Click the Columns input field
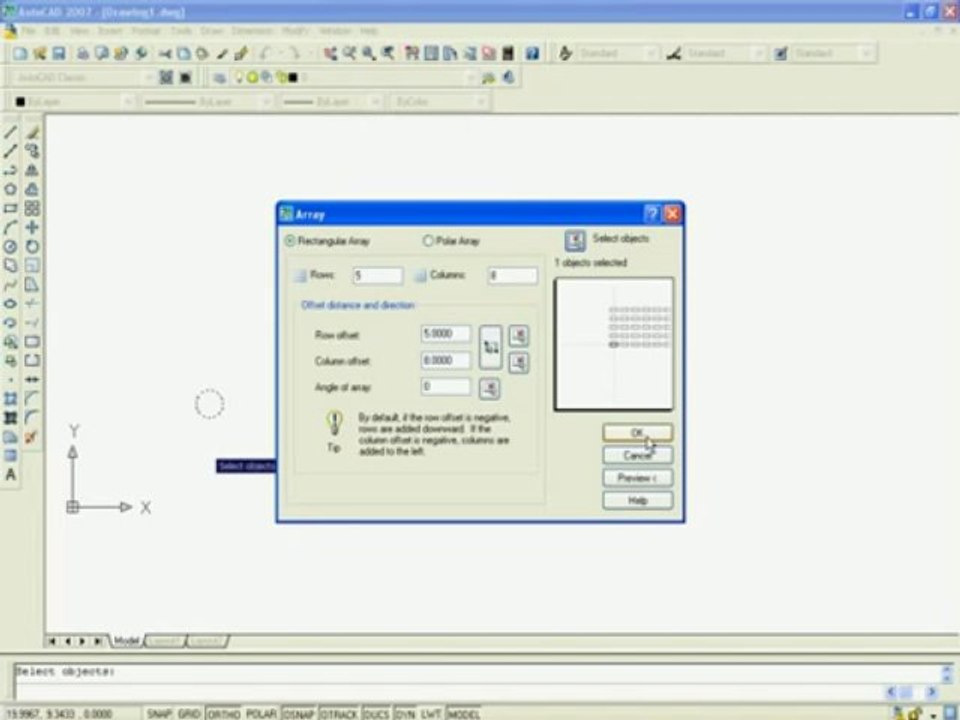960x720 pixels. click(x=512, y=276)
